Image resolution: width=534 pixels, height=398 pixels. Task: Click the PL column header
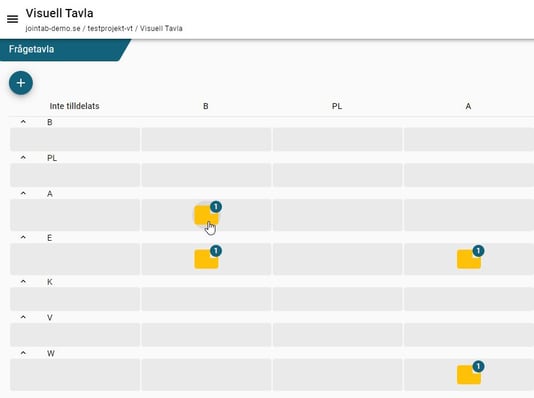tap(337, 106)
